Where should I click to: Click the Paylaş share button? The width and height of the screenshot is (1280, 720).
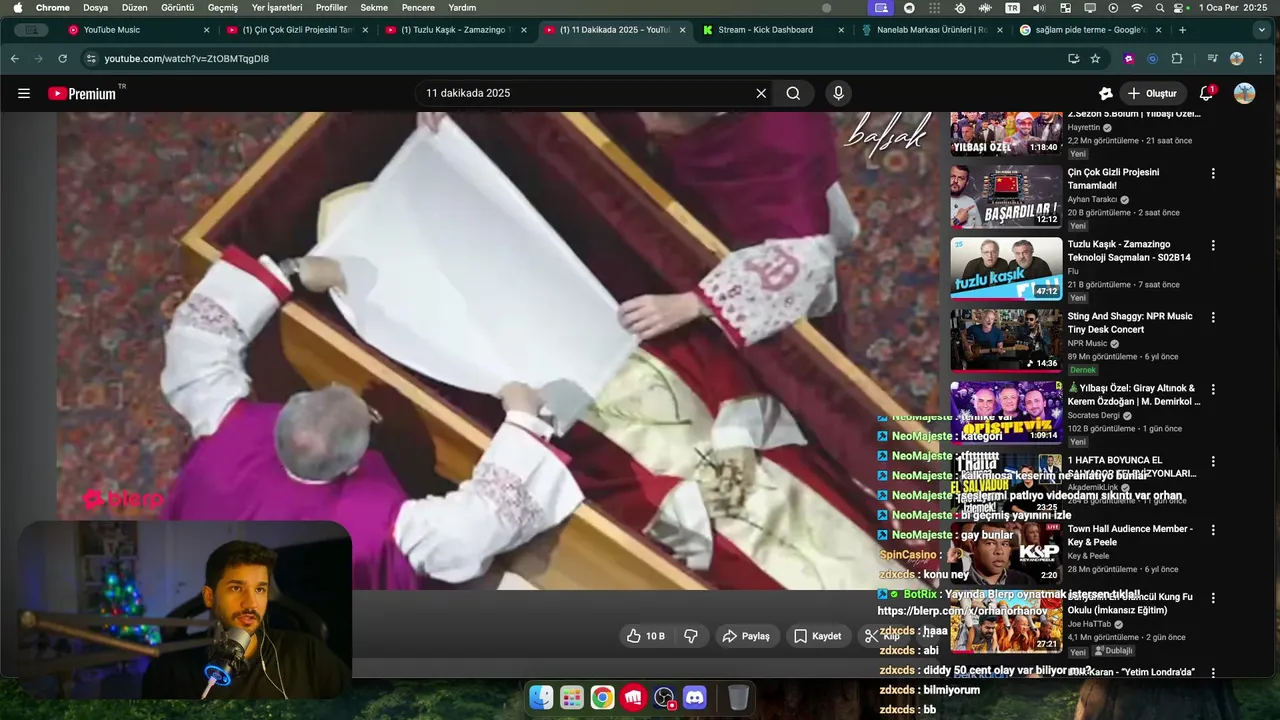(746, 636)
